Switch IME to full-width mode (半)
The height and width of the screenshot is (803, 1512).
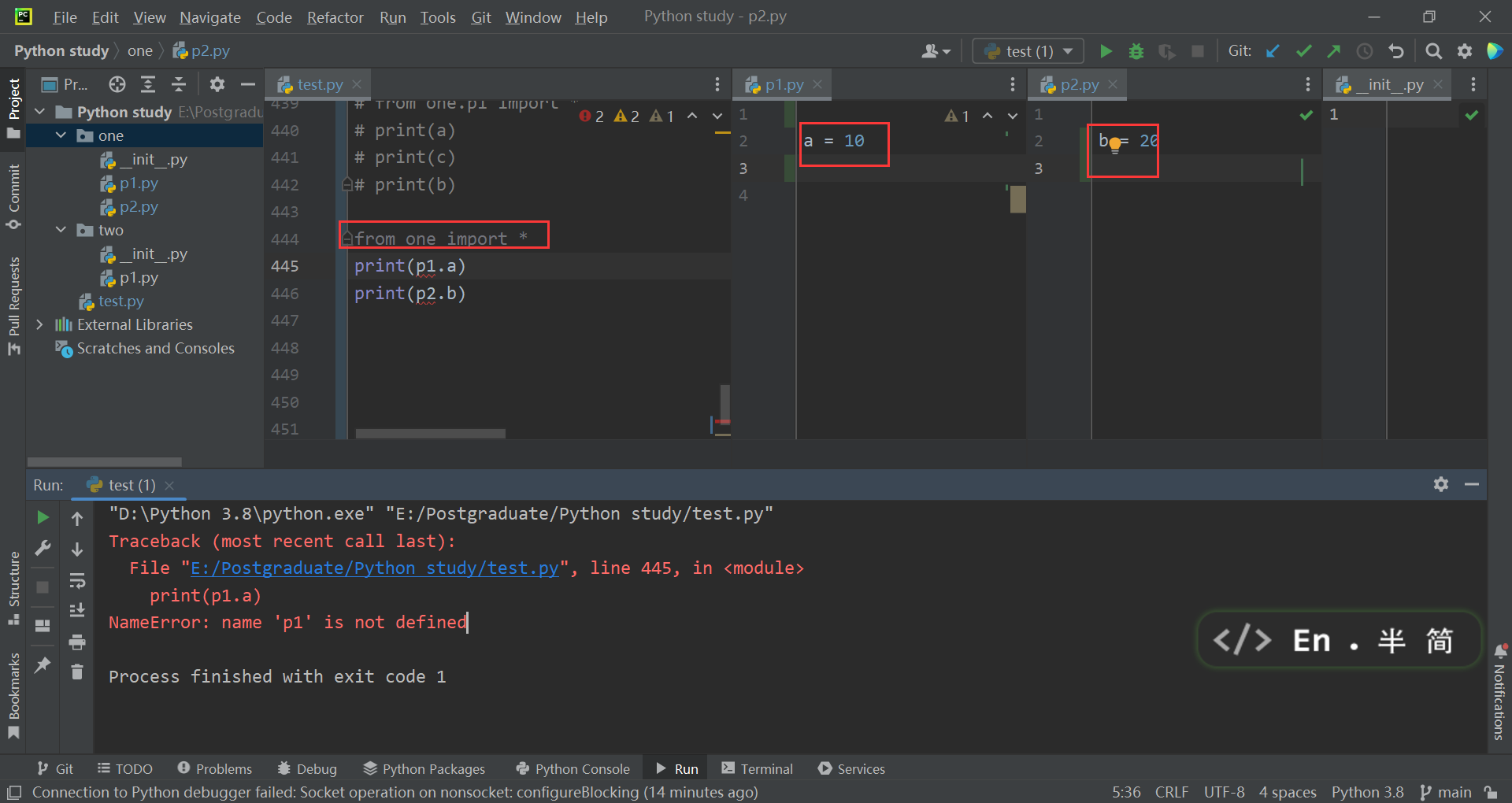coord(1392,640)
